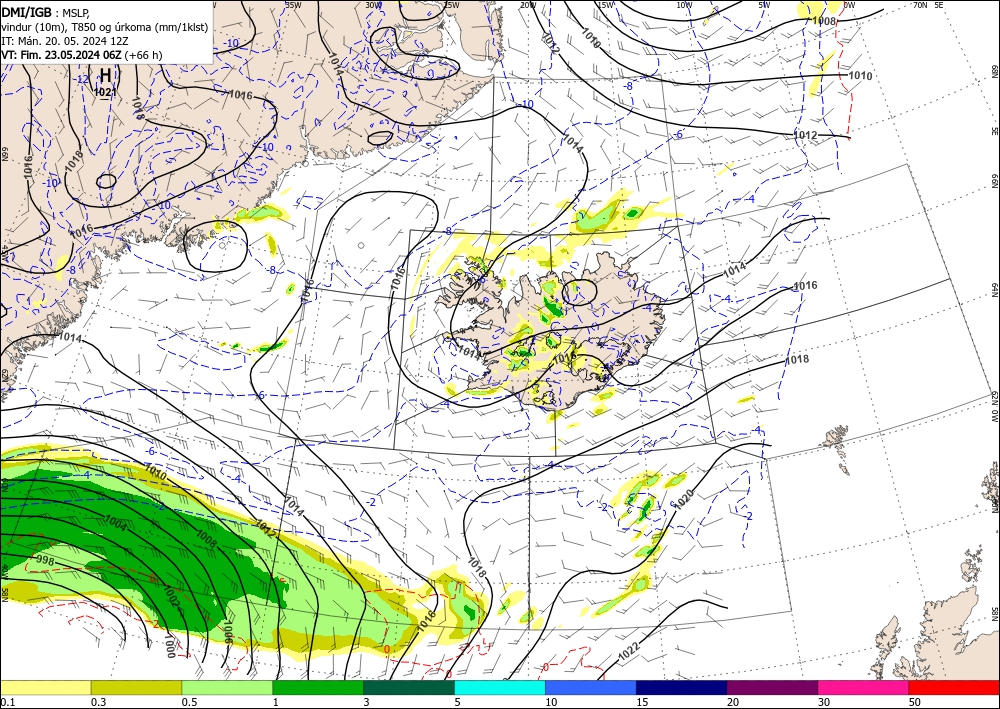Screen dimensions: 1000x709
Task: Click the 1006 isobar label
Action: click(x=228, y=632)
